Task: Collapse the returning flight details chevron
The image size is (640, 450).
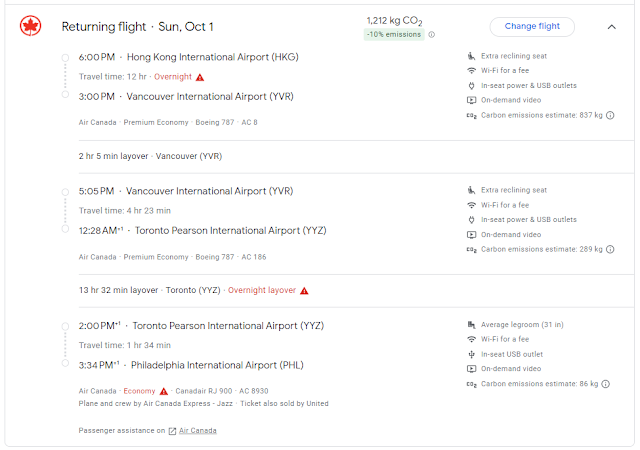Action: [x=611, y=27]
